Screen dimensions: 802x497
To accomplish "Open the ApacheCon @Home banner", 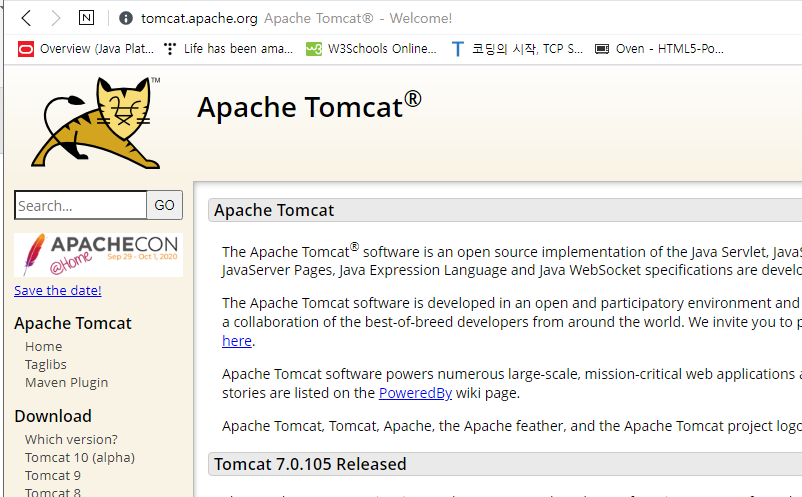I will click(x=98, y=255).
